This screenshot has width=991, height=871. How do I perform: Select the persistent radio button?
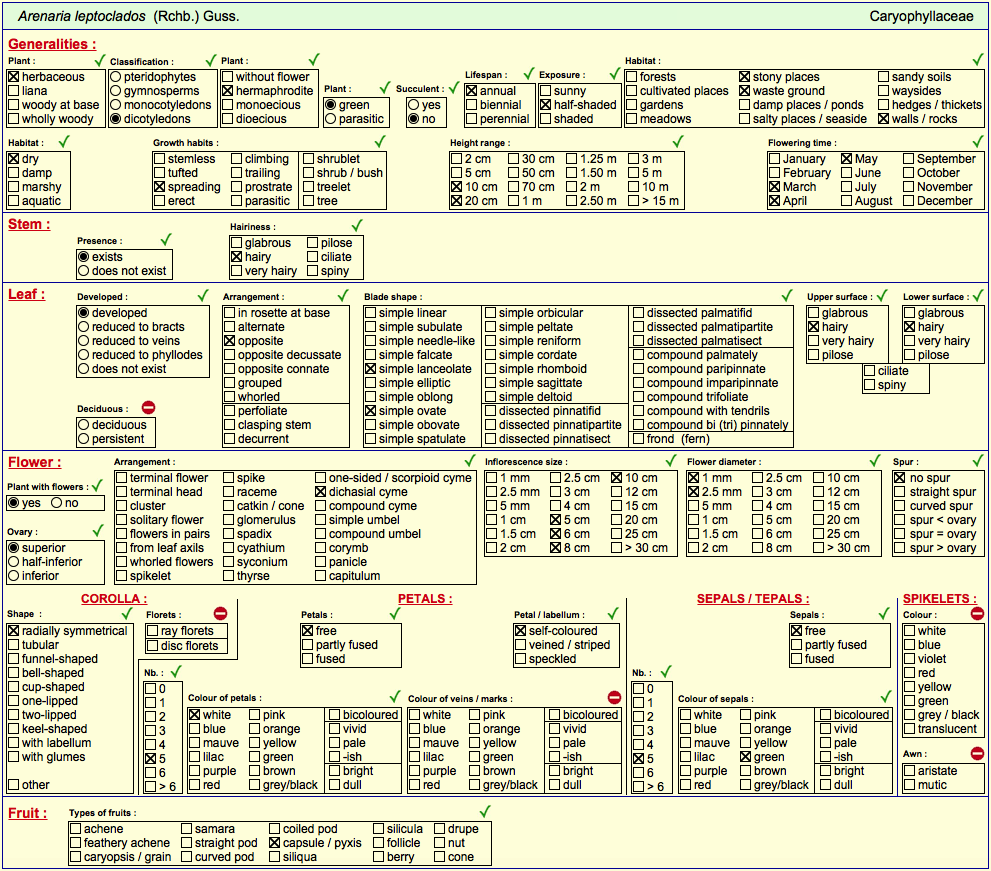pos(83,439)
